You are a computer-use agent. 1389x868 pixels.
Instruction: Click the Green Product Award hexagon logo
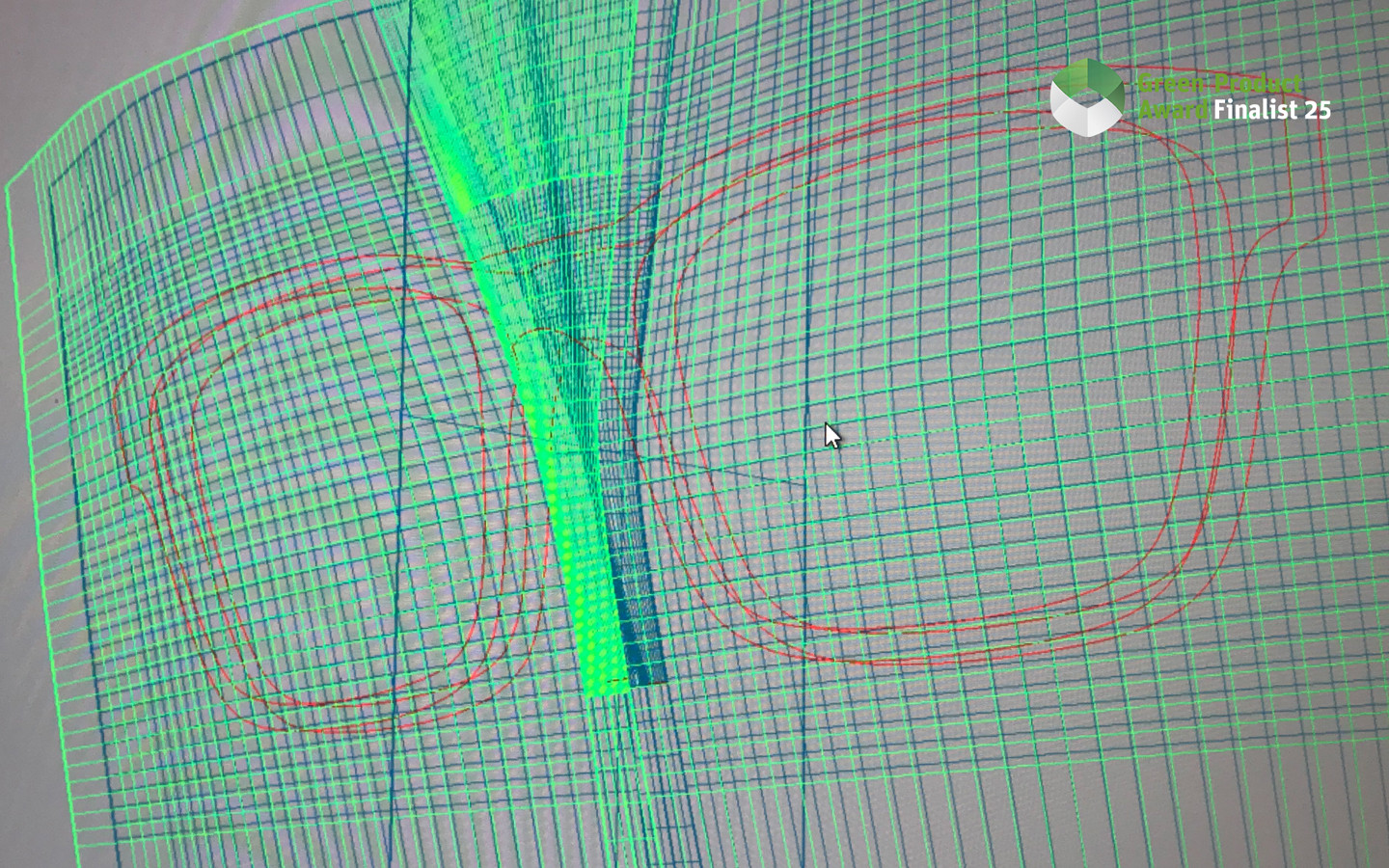coord(1086,95)
